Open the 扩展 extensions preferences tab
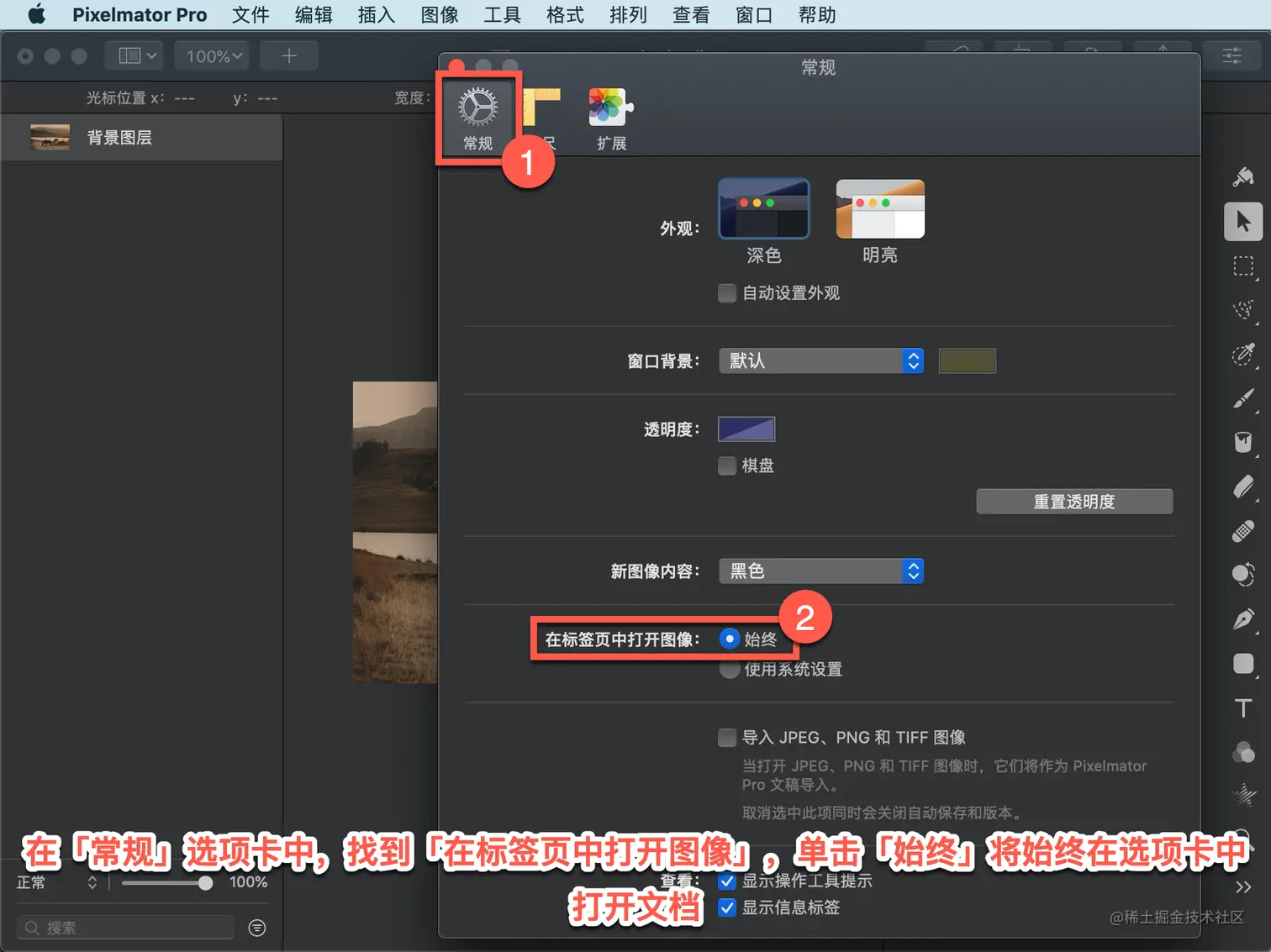Screen dimensions: 1271x952 point(611,118)
